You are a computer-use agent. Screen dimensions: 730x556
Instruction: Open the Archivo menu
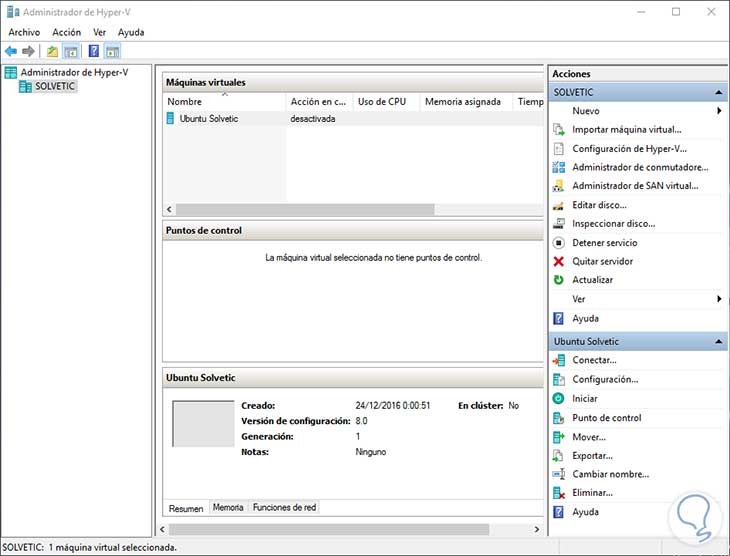pos(24,32)
